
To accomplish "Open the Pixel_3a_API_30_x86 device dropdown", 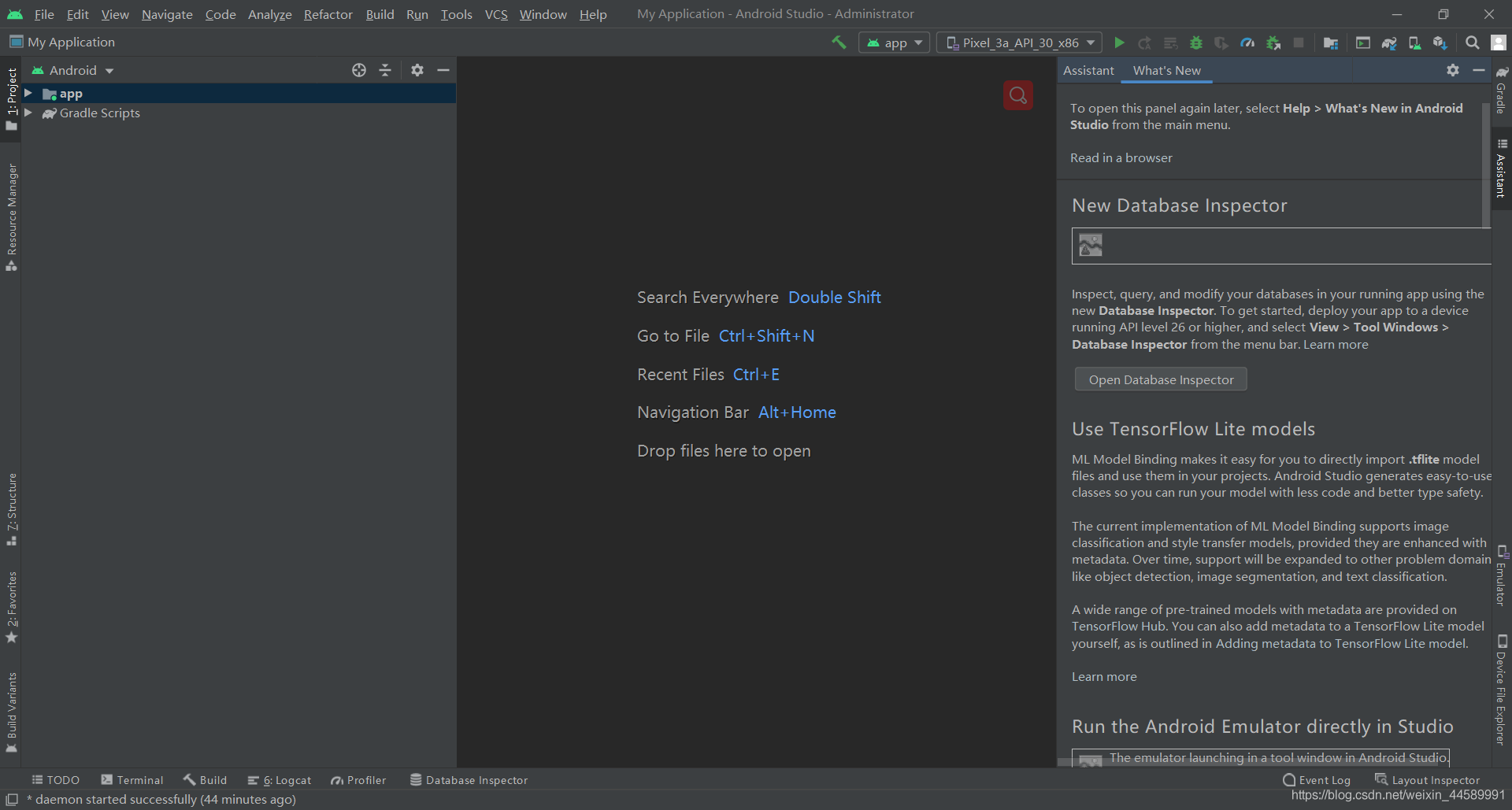I will [x=1021, y=43].
